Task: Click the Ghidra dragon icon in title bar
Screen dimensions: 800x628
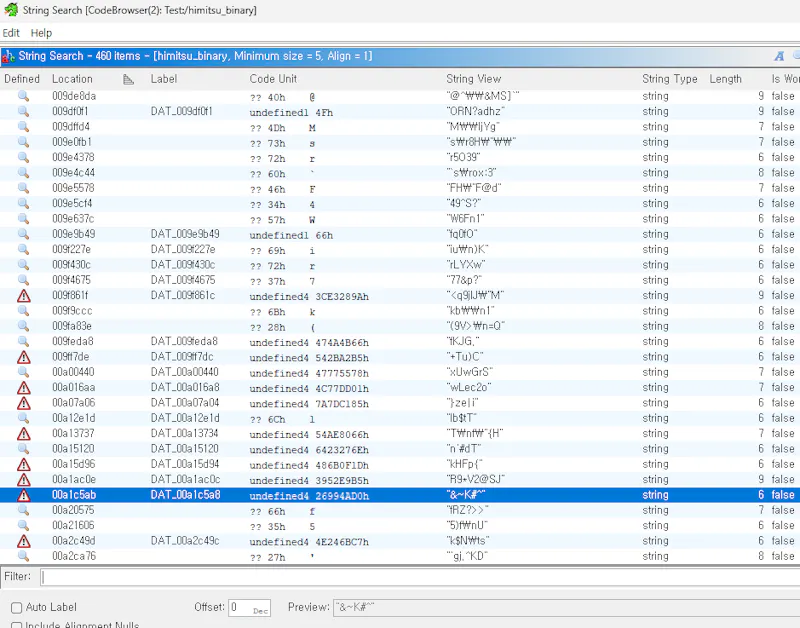Action: click(x=11, y=10)
